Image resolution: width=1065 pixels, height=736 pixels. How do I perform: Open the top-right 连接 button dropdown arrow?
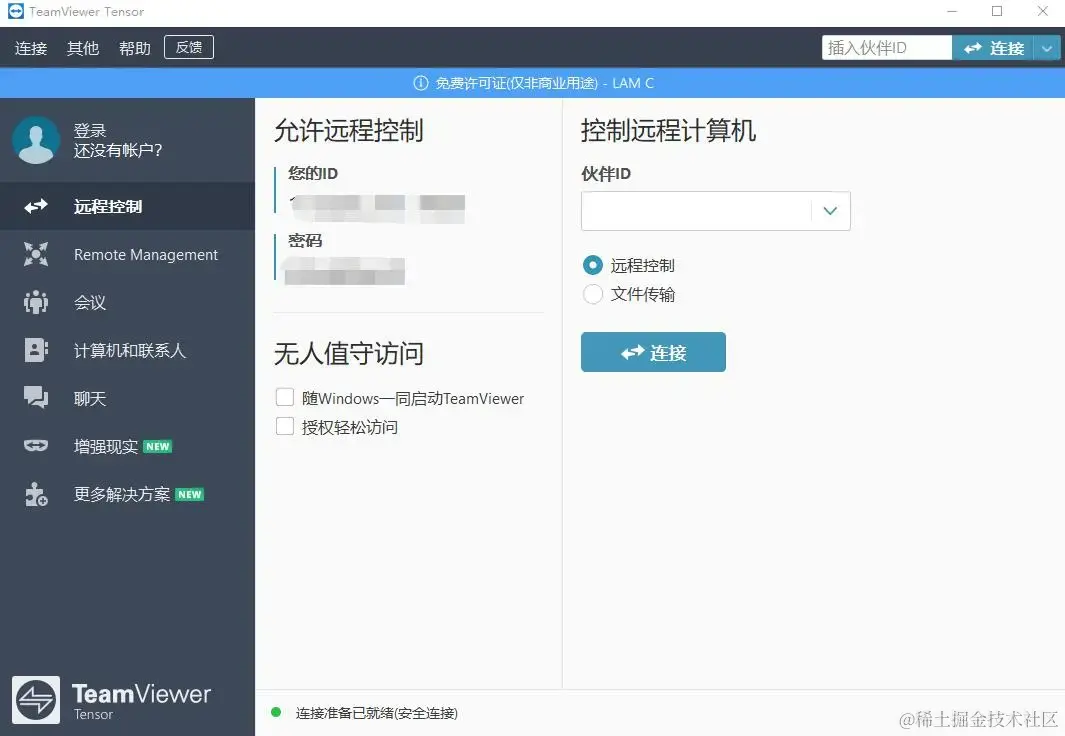(1047, 48)
